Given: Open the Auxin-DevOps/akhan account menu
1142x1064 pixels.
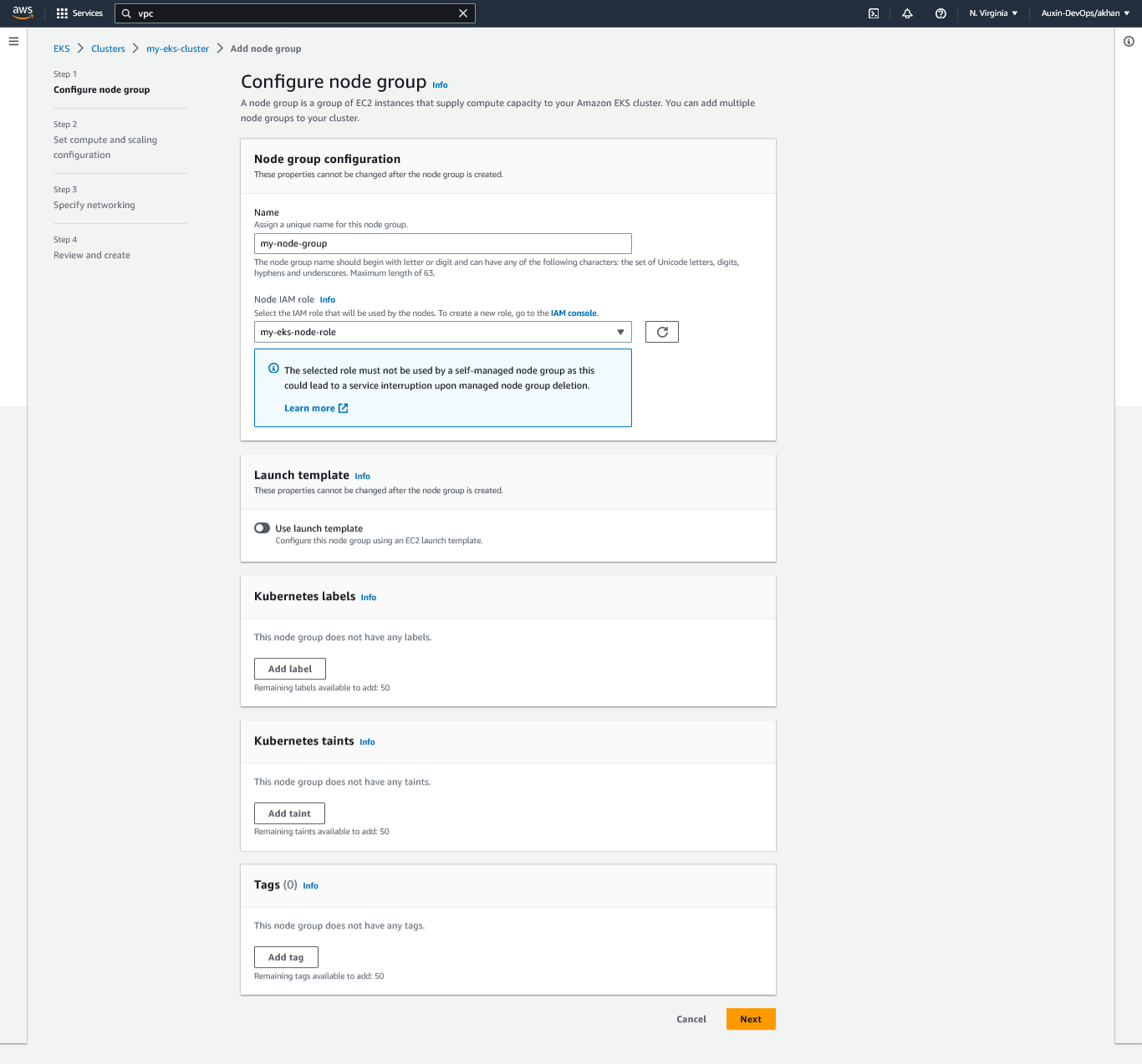Looking at the screenshot, I should click(x=1081, y=13).
